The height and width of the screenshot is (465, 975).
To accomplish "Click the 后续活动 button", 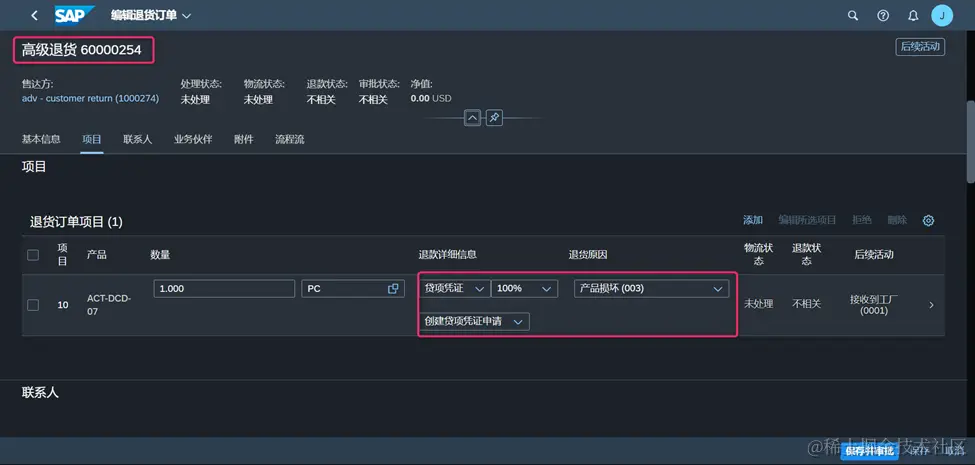I will pos(920,47).
